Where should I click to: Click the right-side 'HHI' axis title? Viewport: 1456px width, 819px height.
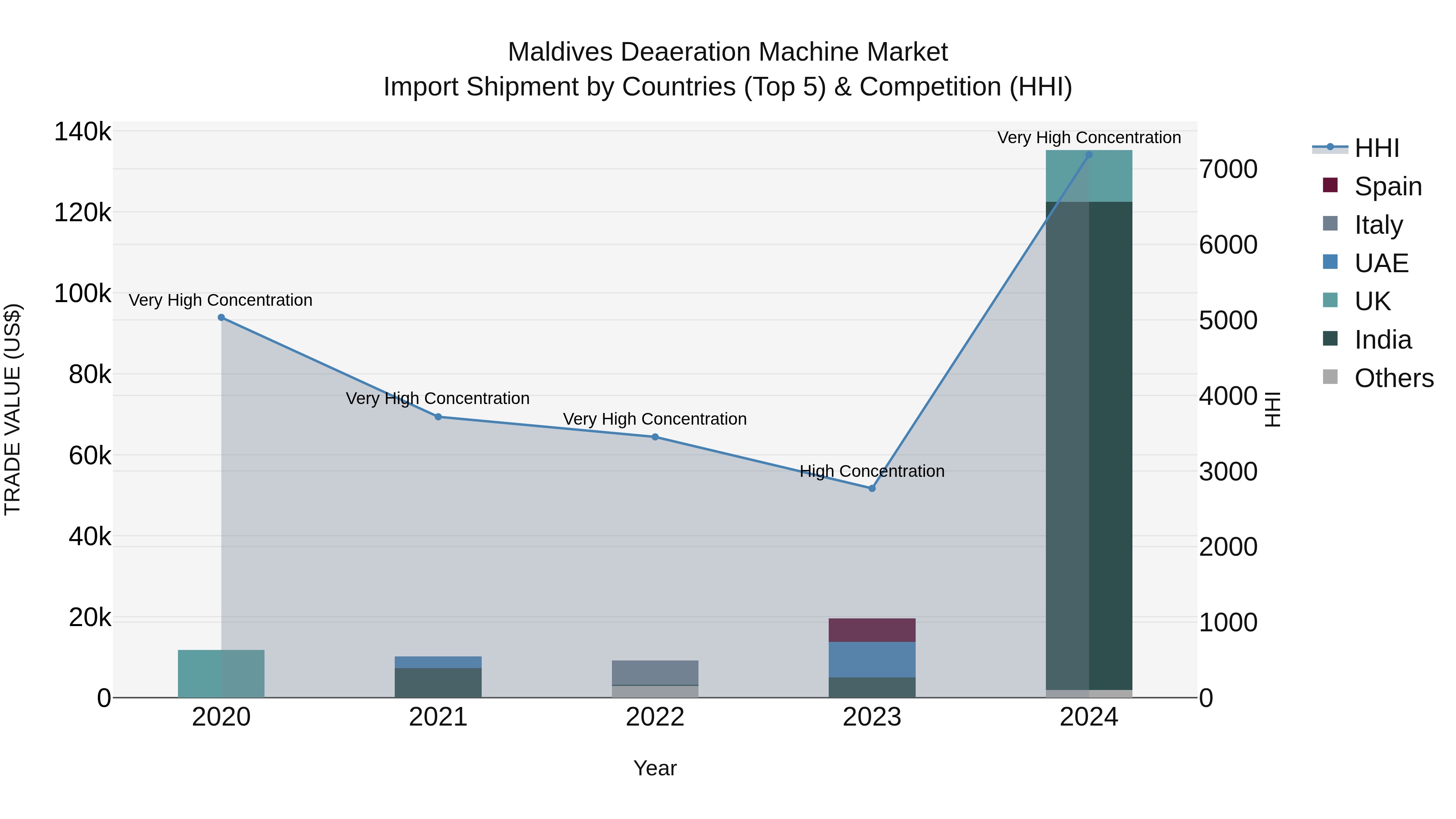tap(1272, 409)
